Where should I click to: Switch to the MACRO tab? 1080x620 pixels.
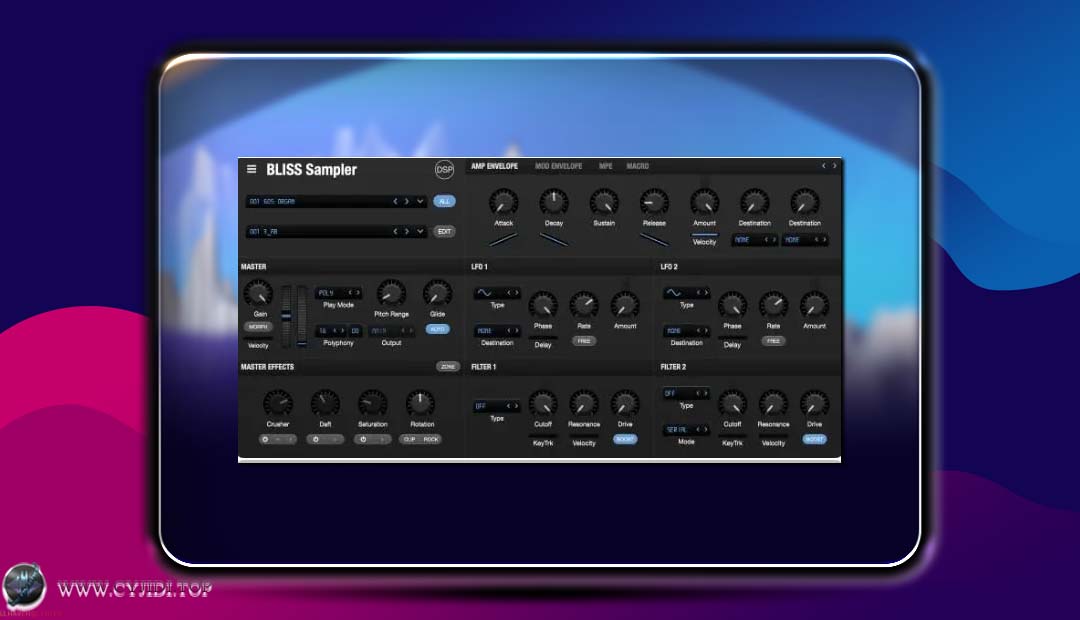click(x=637, y=166)
